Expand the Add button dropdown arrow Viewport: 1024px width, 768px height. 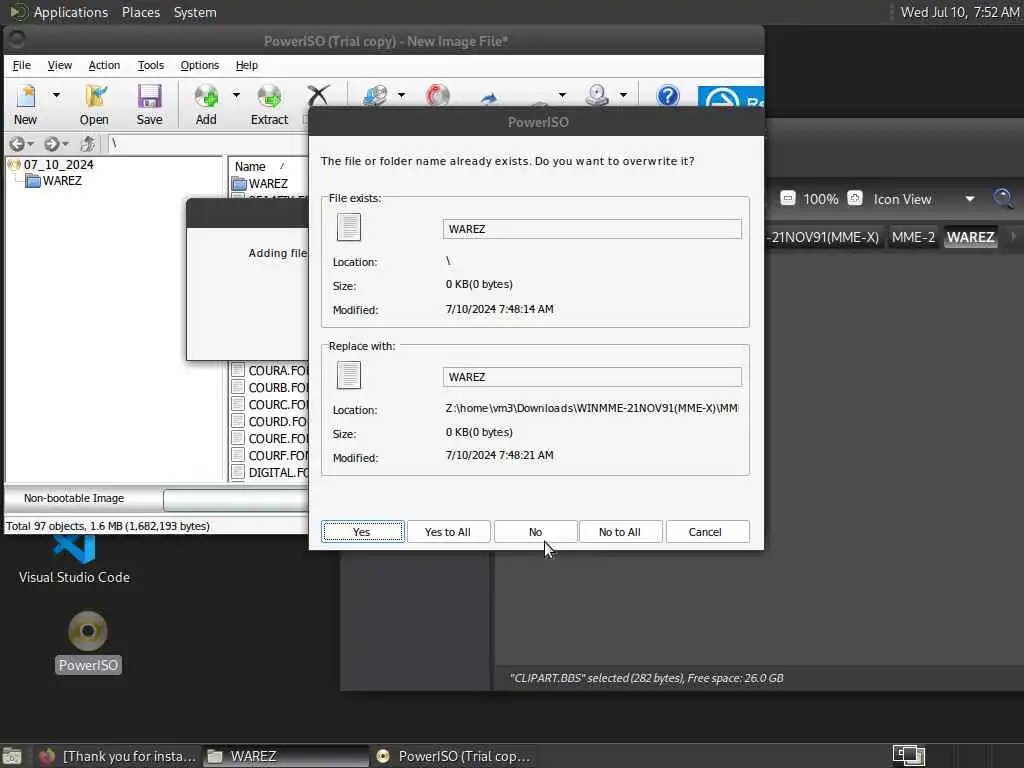click(236, 95)
